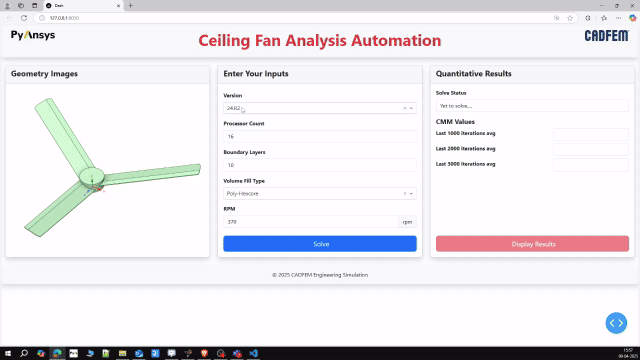Clear the Poly-Hexcore Volume Fill Type selection

(405, 193)
